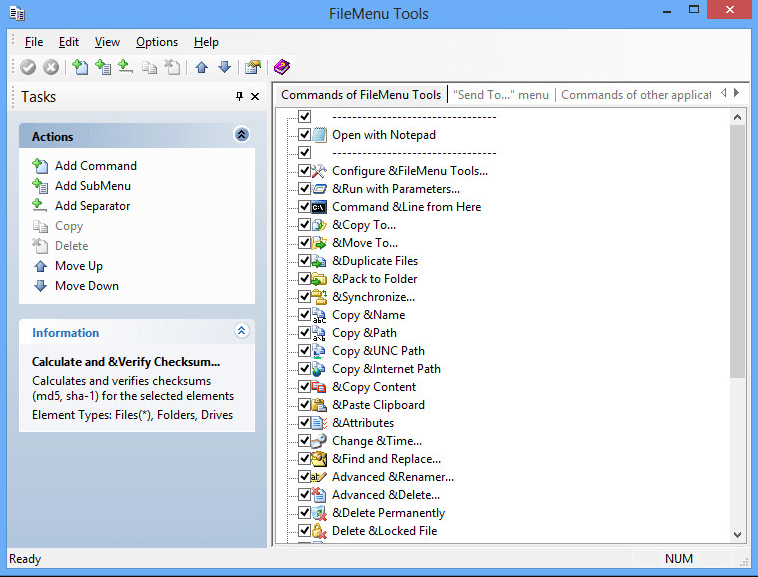Collapse the Information section chevron
This screenshot has width=758, height=577.
click(x=242, y=331)
